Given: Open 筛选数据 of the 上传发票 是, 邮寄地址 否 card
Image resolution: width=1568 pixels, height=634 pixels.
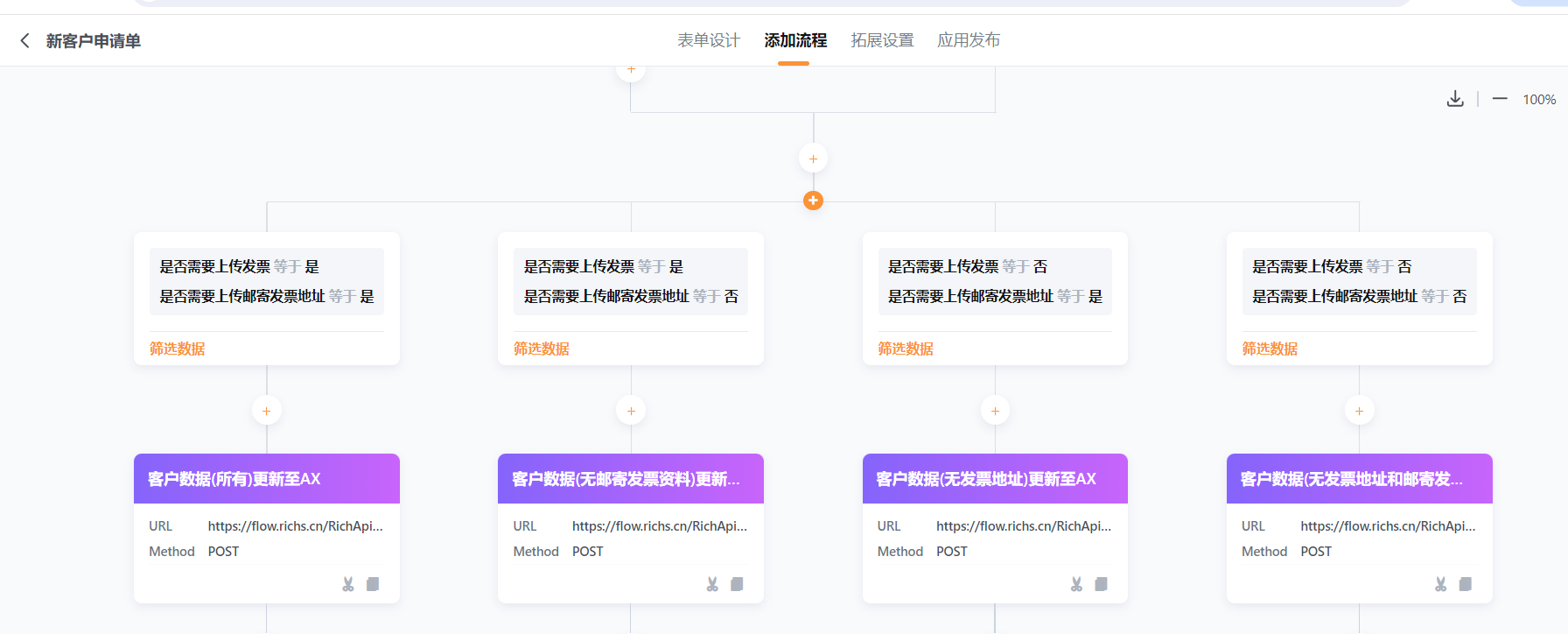Looking at the screenshot, I should pyautogui.click(x=542, y=349).
